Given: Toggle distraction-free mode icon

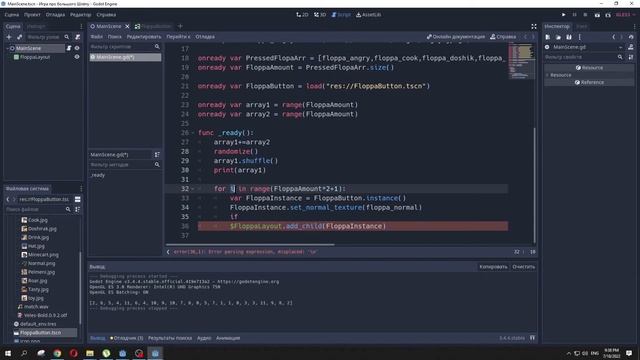Looking at the screenshot, I should 533,26.
